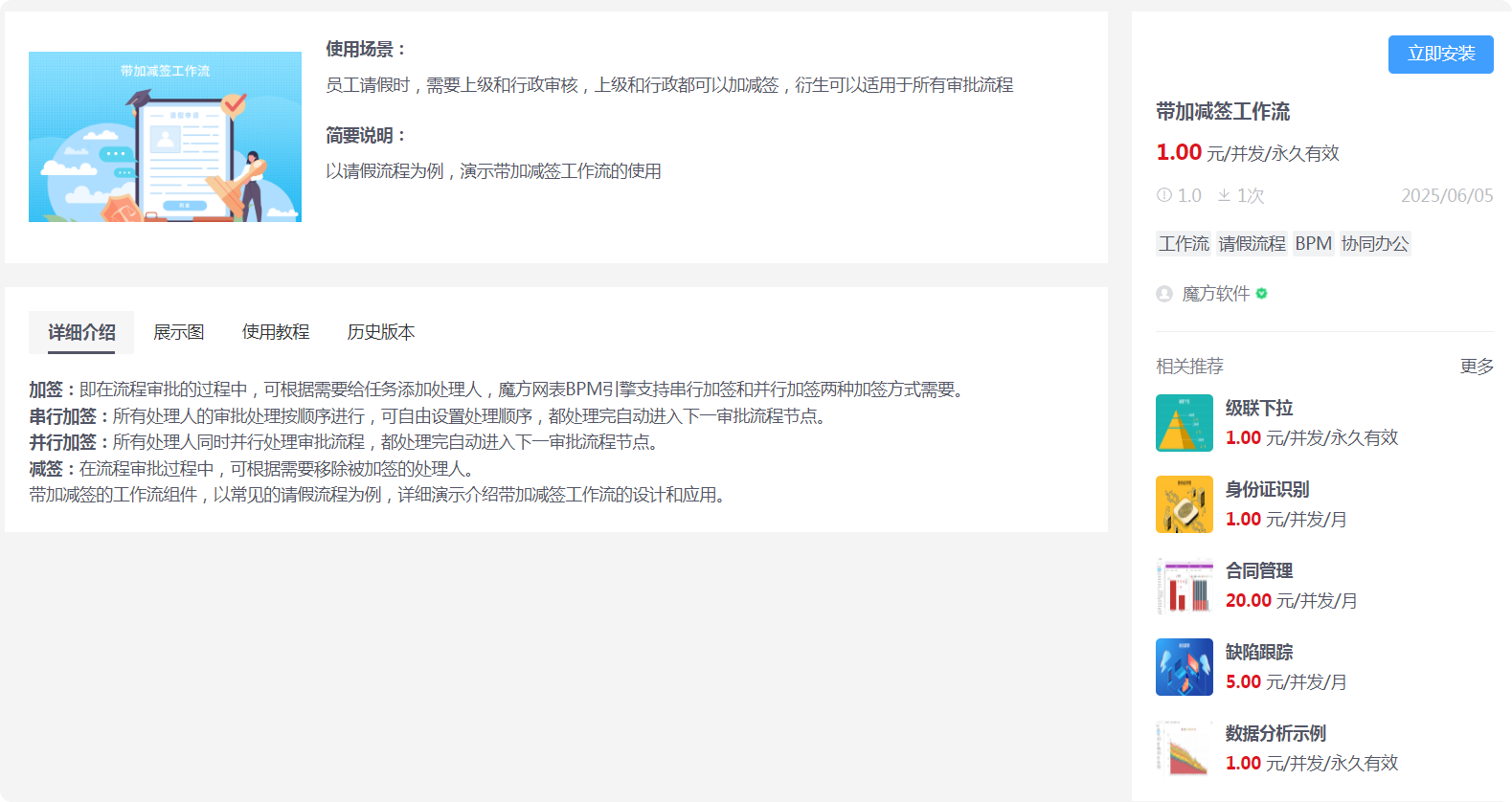Click the 请假流程 tag

1252,244
